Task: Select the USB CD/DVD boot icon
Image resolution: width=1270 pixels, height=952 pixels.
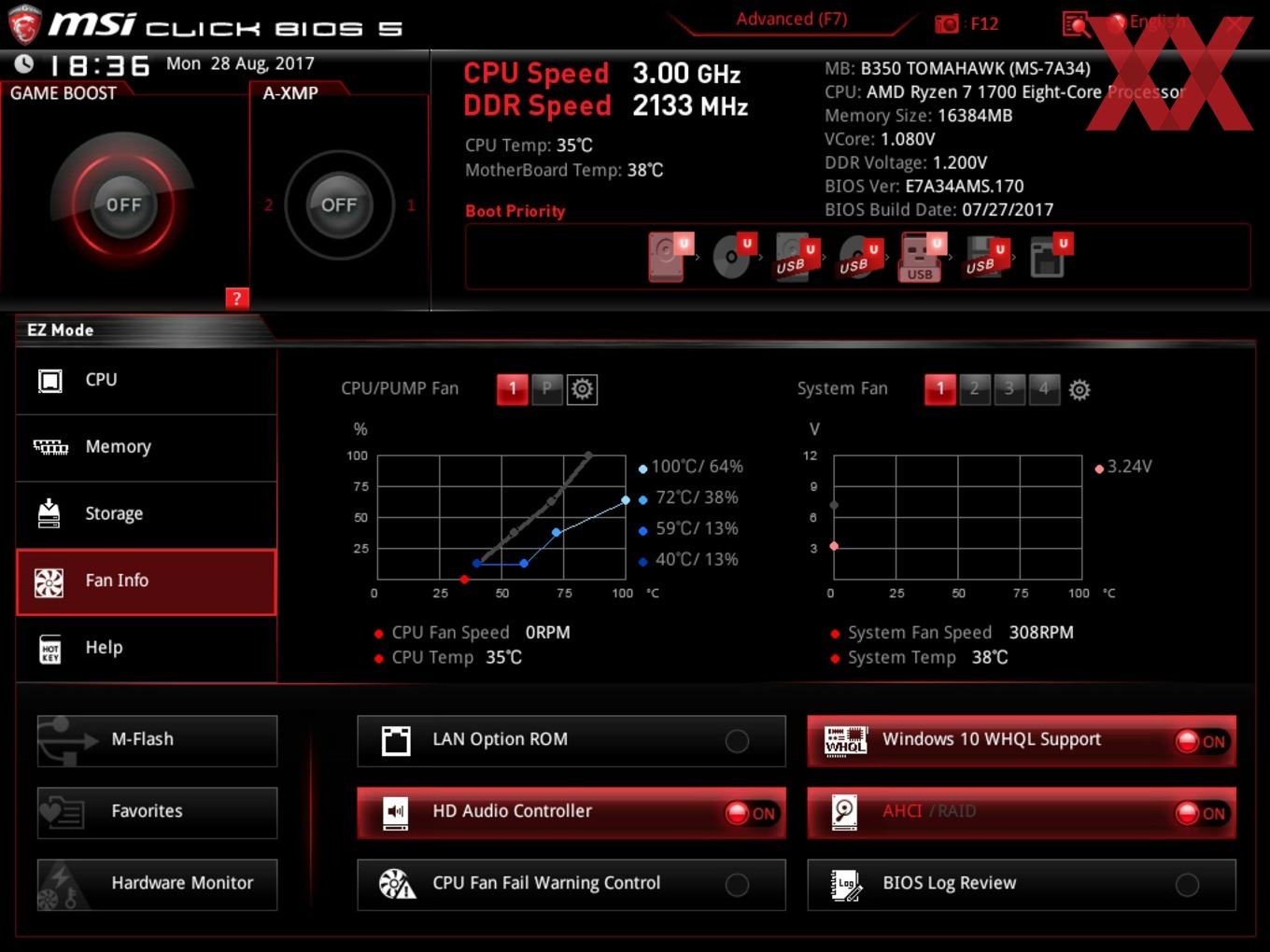Action: tap(860, 257)
